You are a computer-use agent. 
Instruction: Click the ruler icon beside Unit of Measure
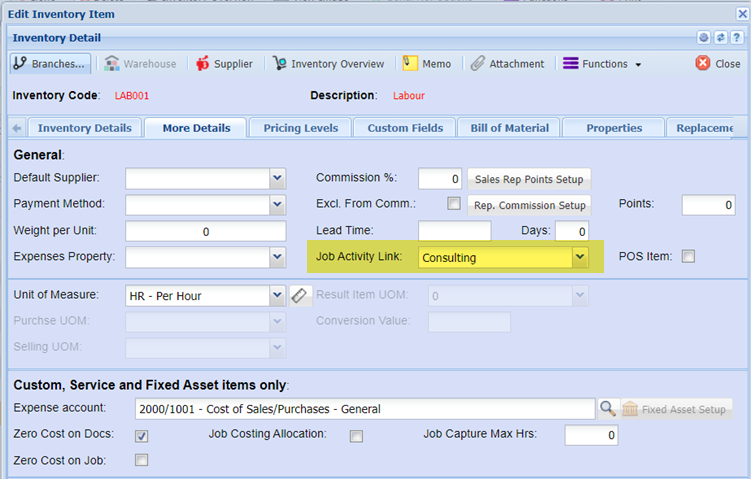300,296
